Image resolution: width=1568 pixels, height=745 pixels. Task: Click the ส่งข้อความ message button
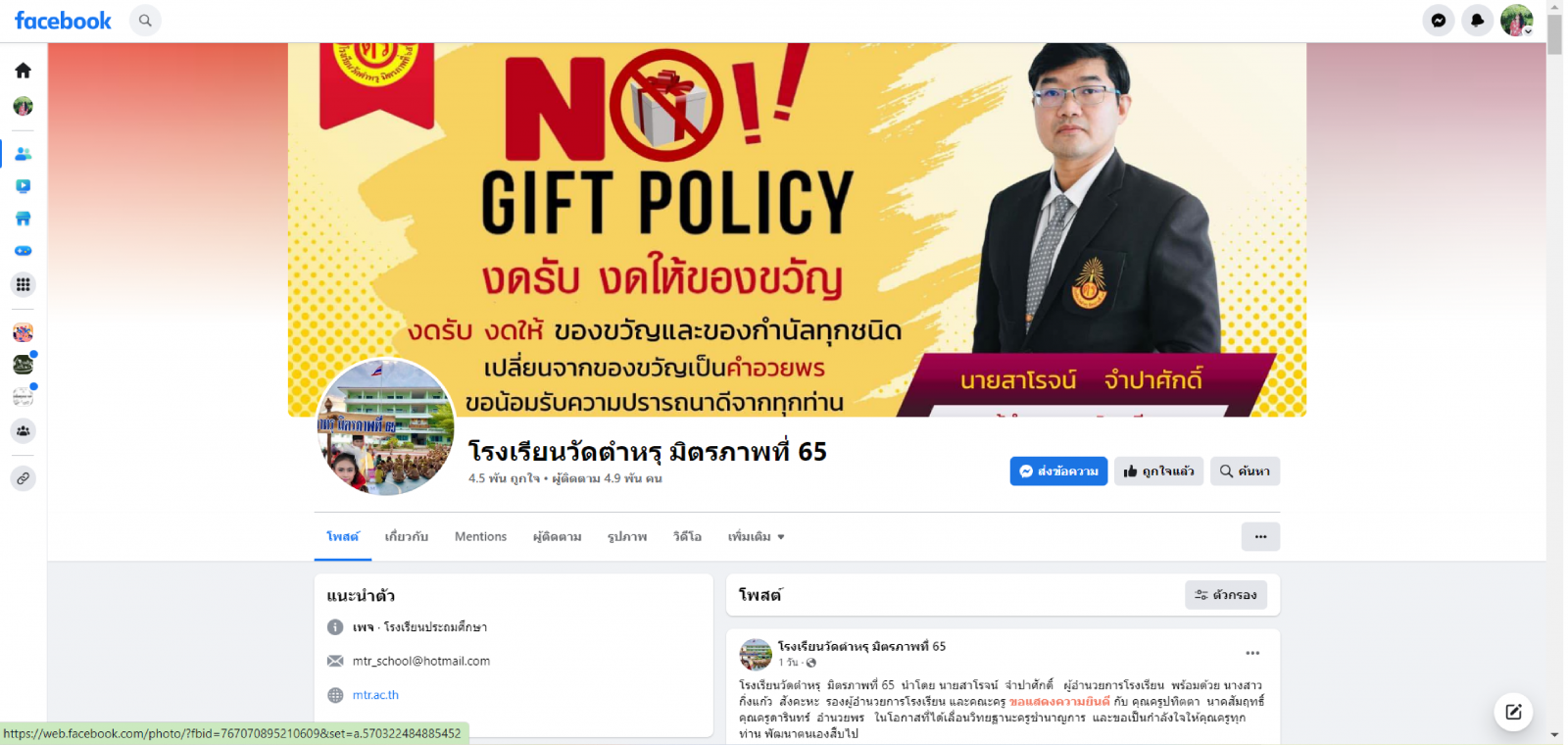pos(1058,472)
